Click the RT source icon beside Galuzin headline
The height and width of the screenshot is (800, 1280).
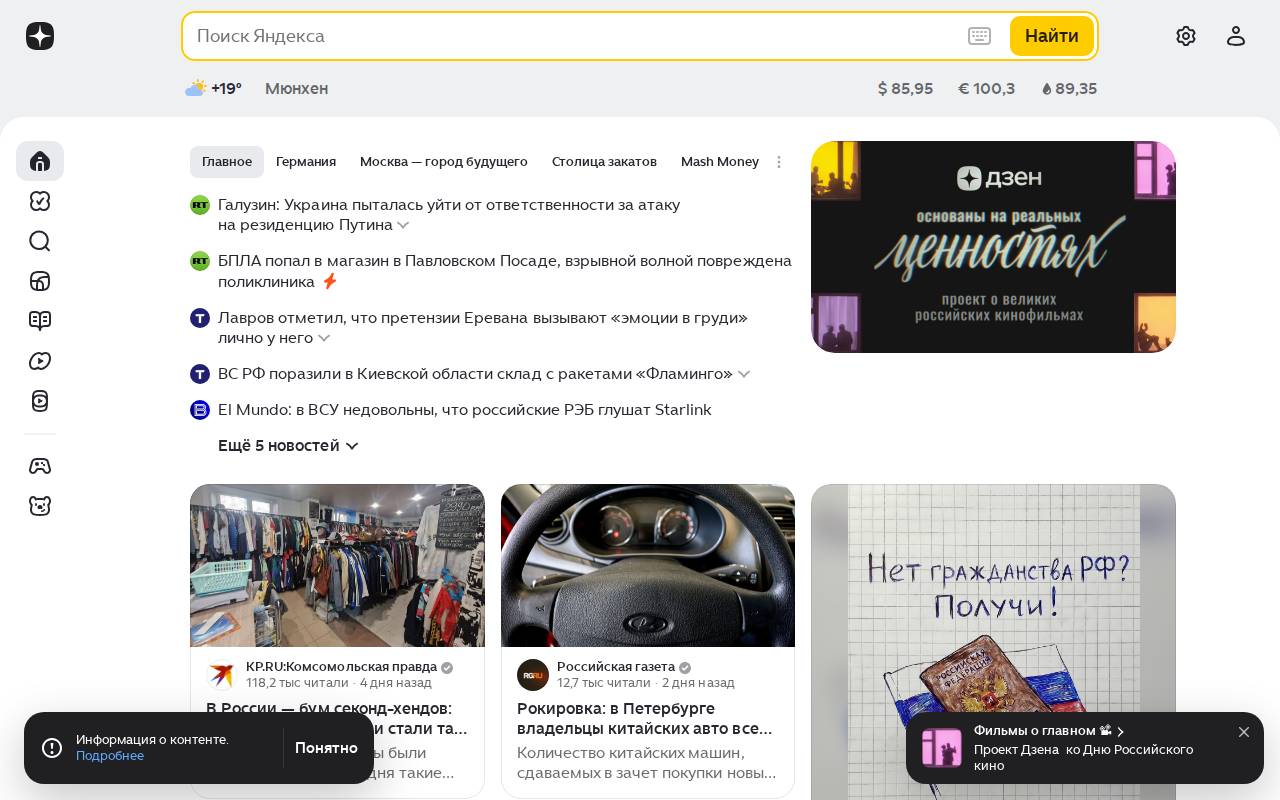[x=200, y=205]
